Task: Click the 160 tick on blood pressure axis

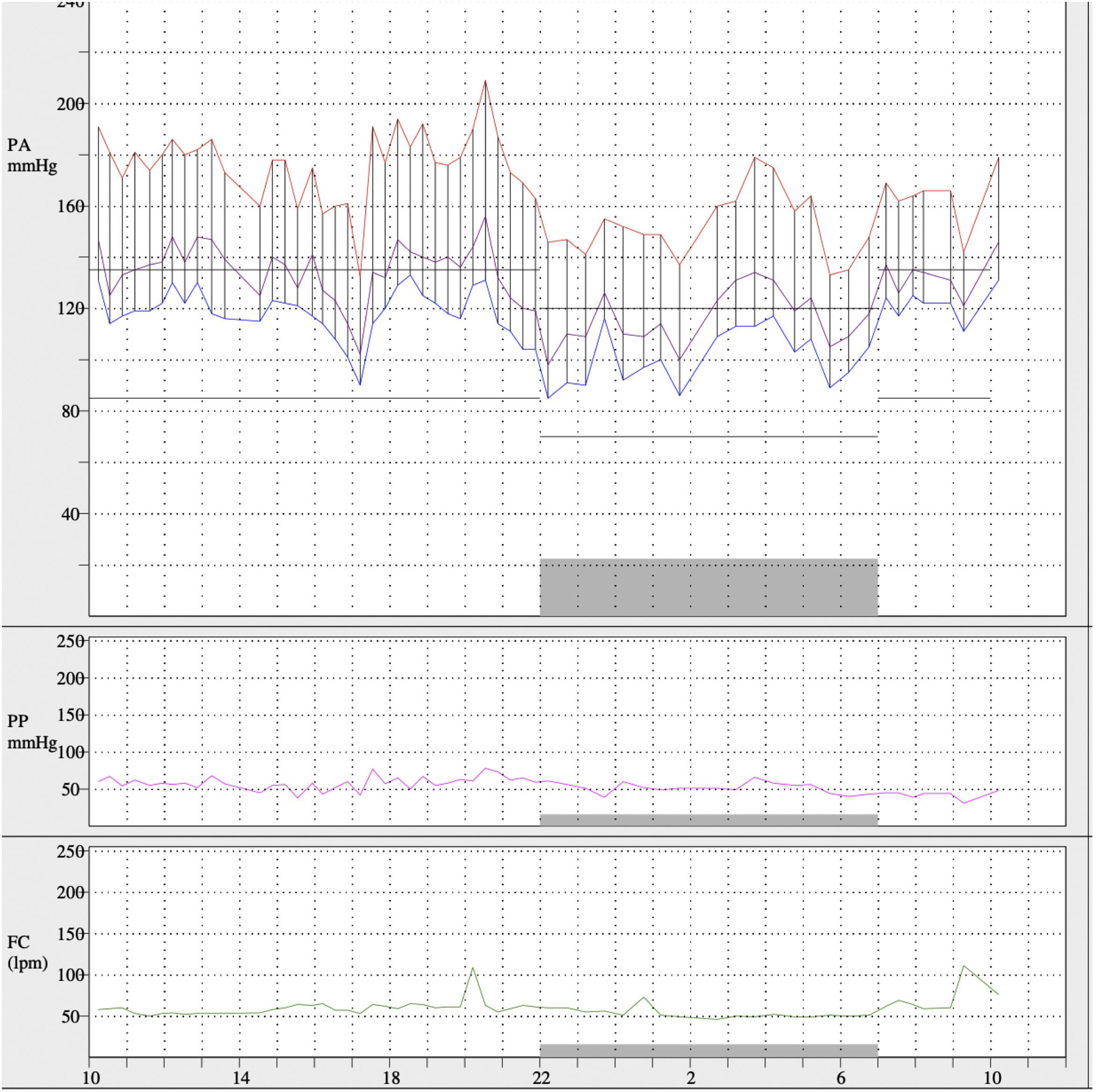Action: (70, 206)
